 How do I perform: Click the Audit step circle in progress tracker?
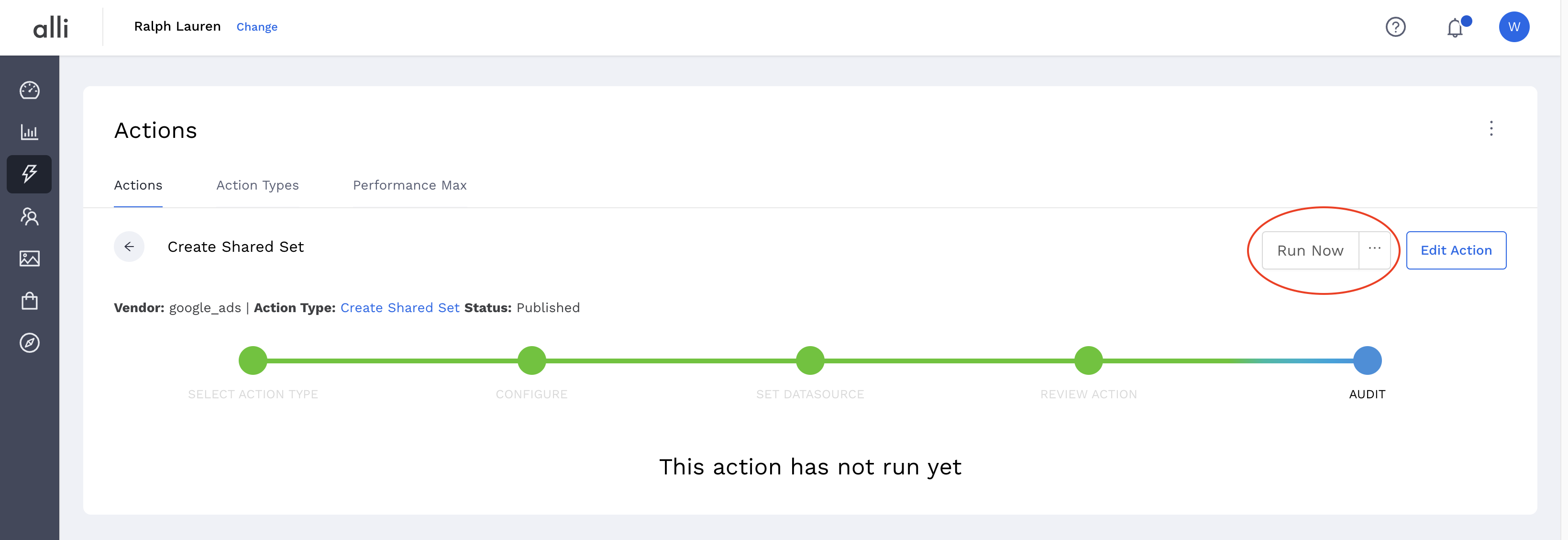[x=1367, y=361]
